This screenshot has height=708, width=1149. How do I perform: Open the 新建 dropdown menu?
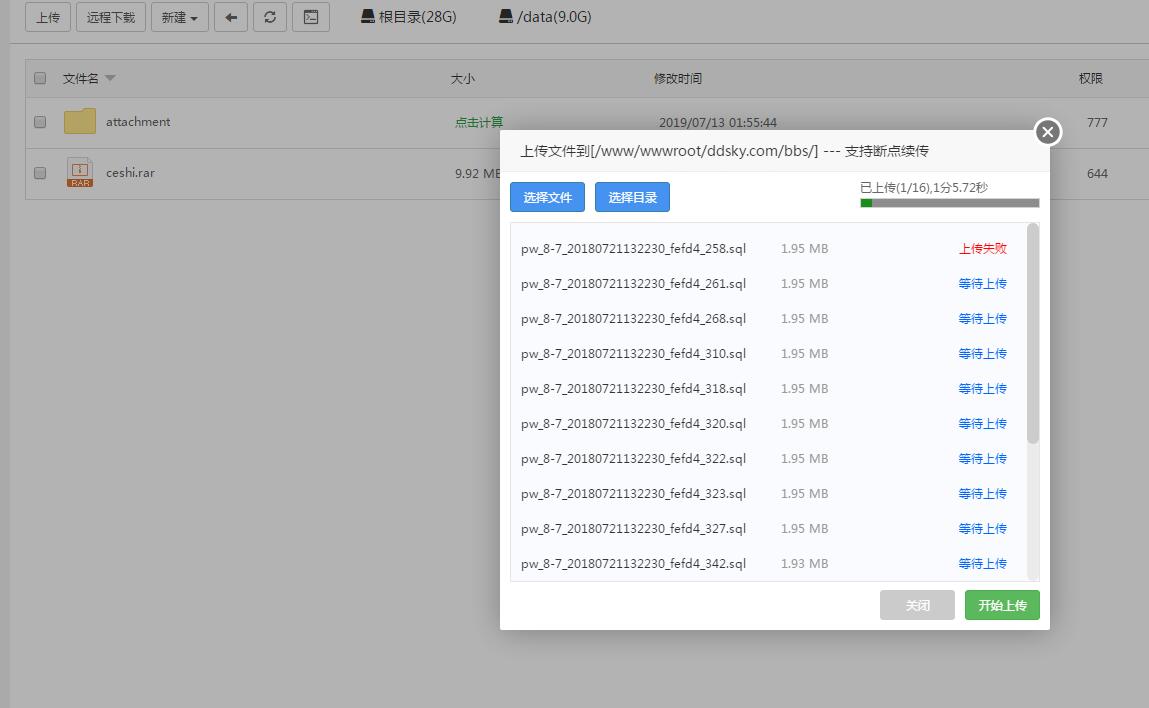point(179,17)
